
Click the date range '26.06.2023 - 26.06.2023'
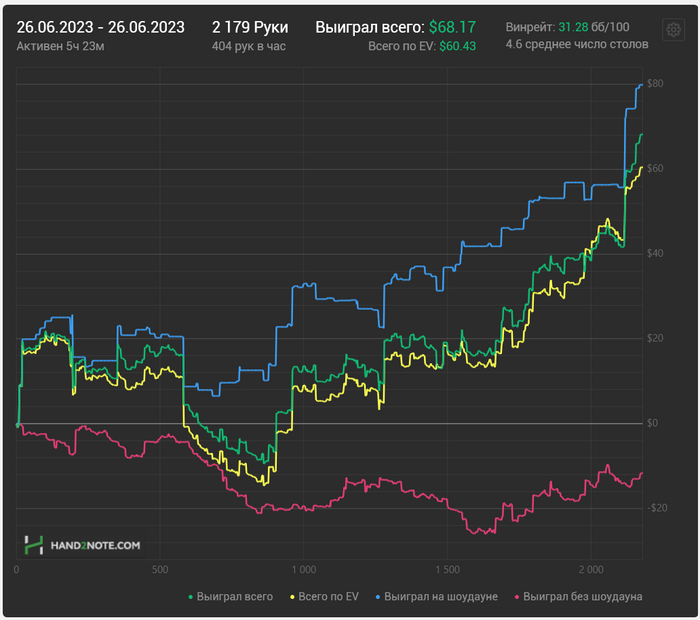point(100,27)
